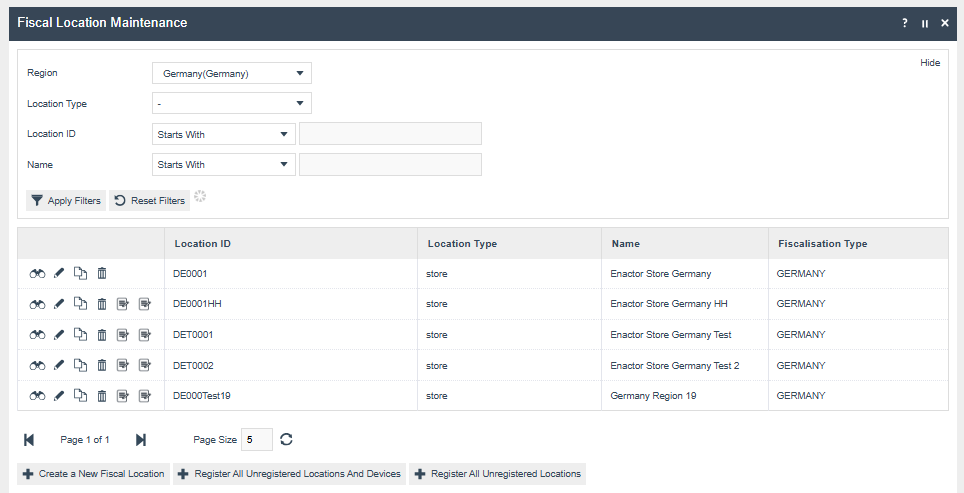The height and width of the screenshot is (493, 964).
Task: View the DE0001 location with binoculars icon
Action: pos(37,273)
